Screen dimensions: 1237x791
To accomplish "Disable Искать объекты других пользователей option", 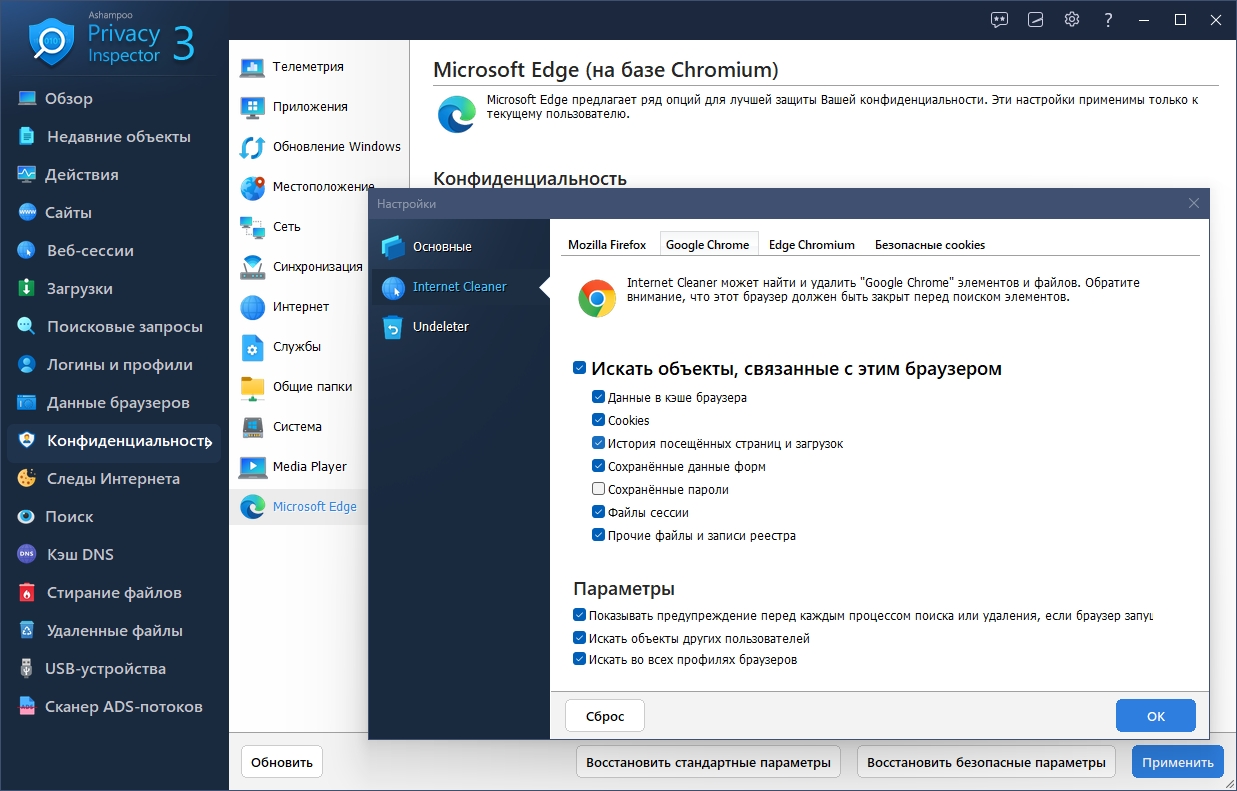I will 580,638.
